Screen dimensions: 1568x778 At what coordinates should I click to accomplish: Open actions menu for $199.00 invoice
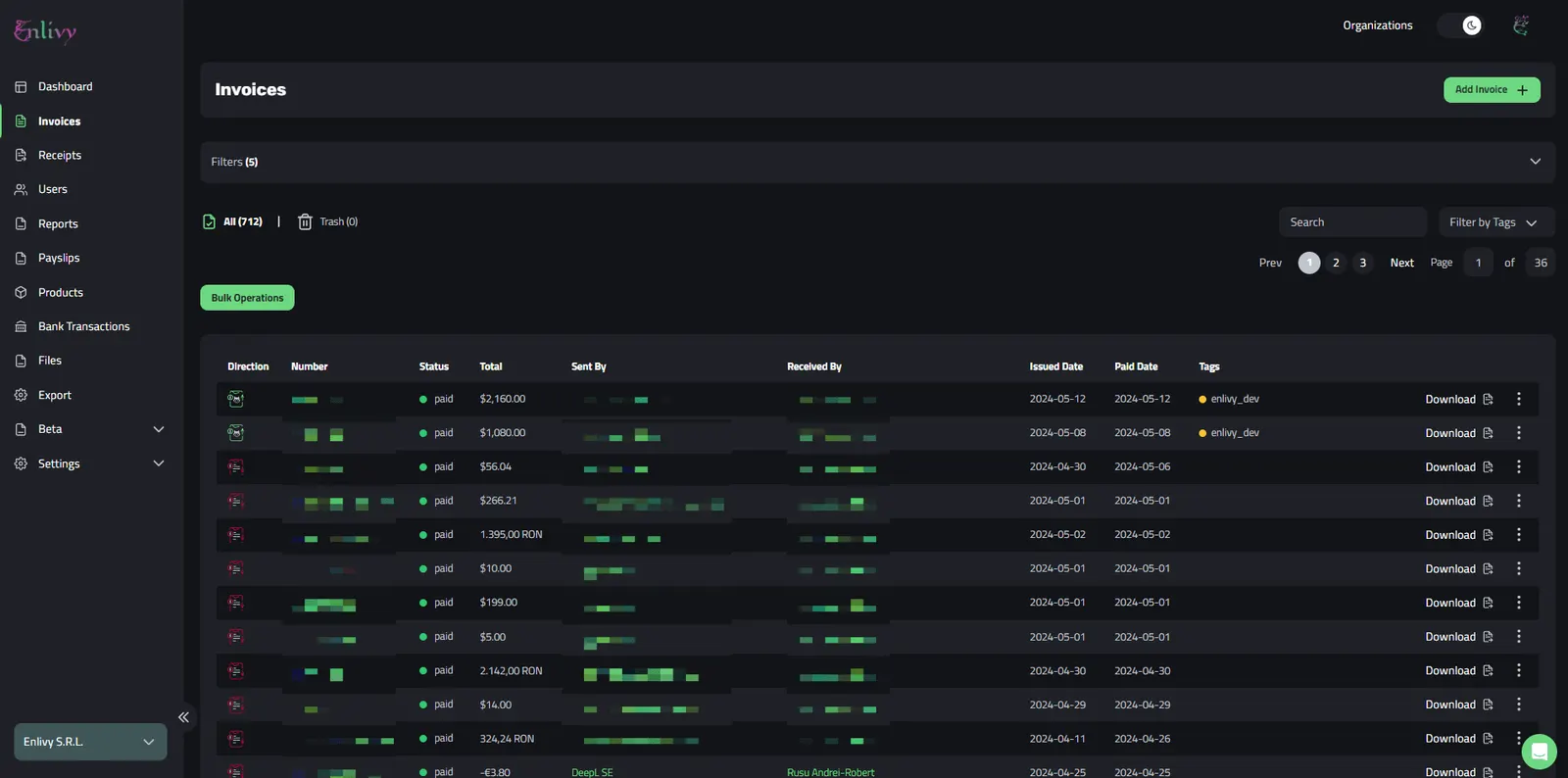[1519, 603]
